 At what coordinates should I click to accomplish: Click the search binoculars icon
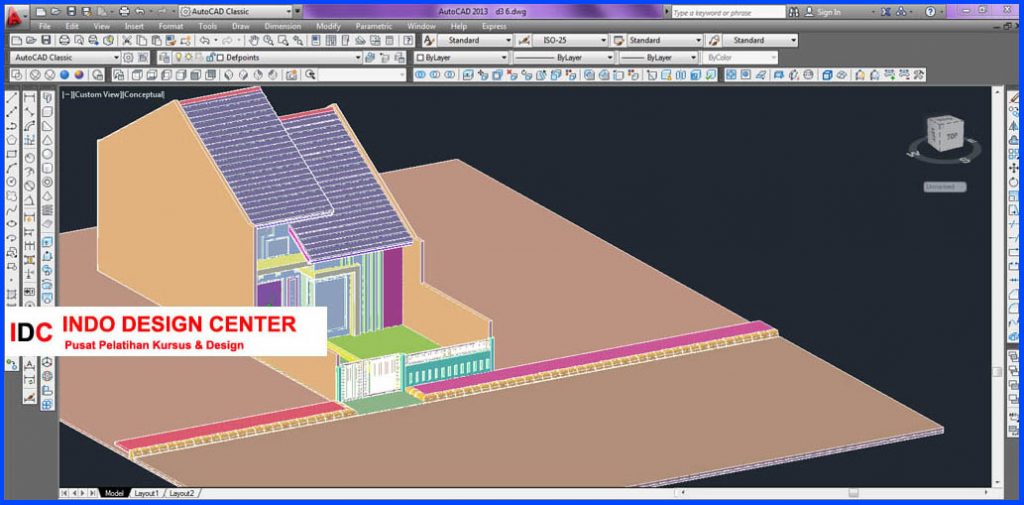(x=794, y=12)
